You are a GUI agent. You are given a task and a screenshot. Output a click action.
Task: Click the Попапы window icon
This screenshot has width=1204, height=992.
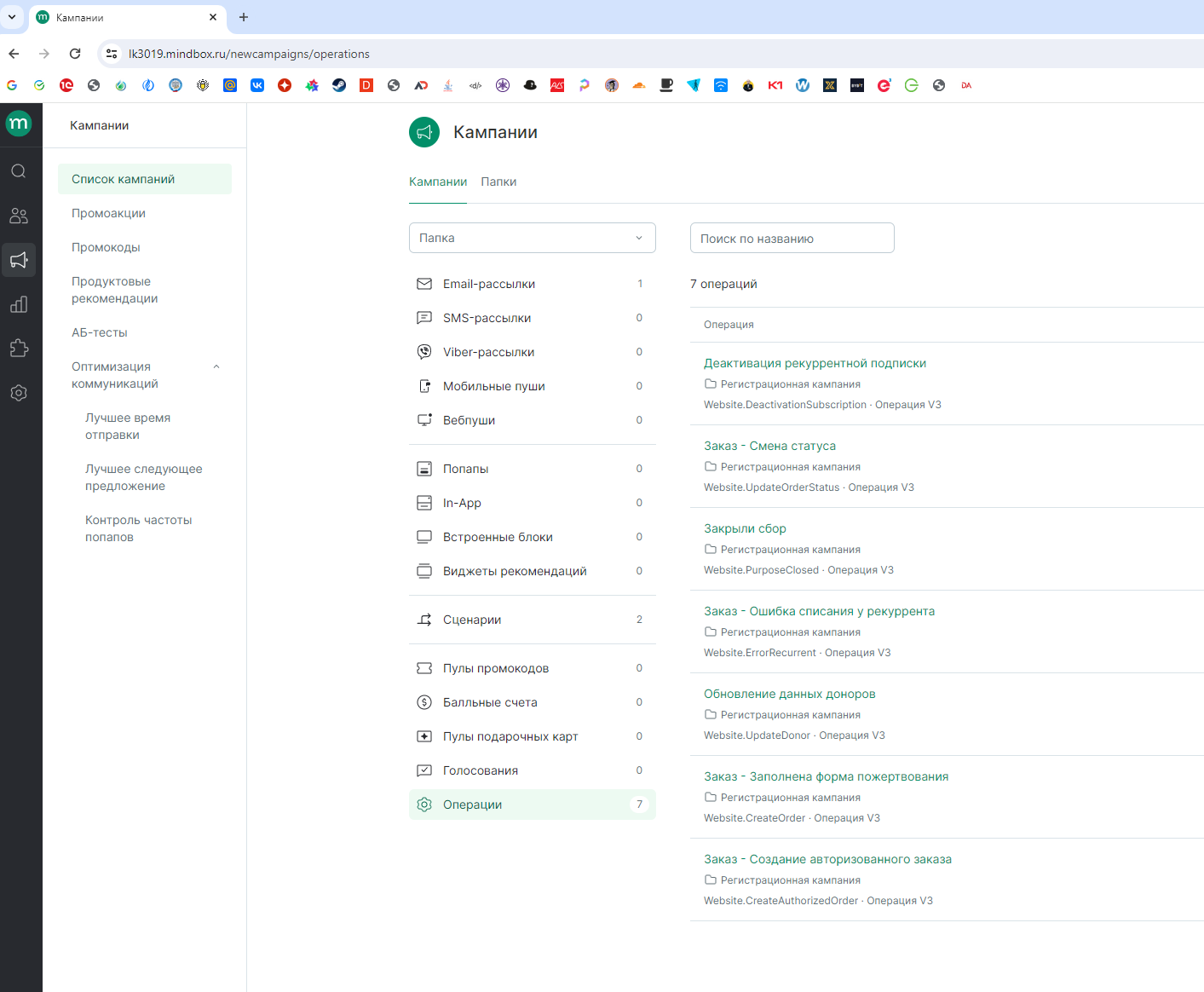[424, 469]
